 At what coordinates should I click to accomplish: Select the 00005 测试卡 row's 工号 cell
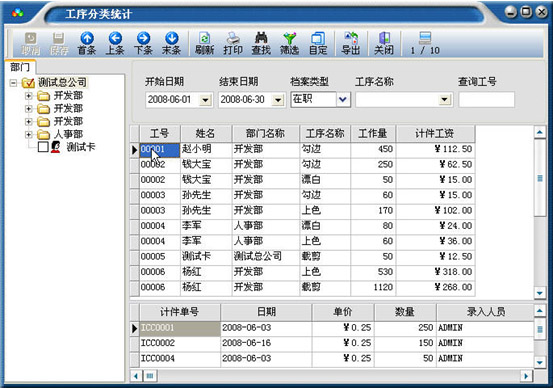(160, 257)
